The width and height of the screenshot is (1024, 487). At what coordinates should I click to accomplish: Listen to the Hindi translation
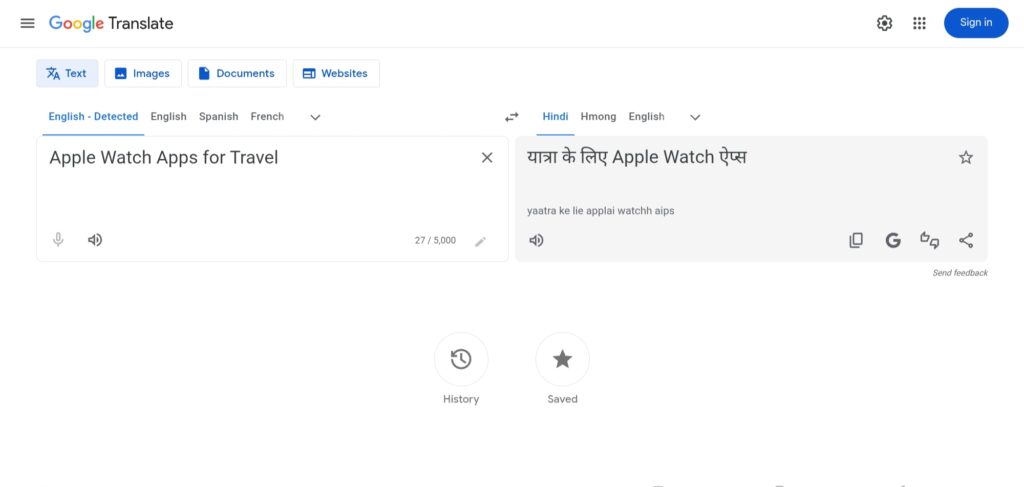coord(536,240)
